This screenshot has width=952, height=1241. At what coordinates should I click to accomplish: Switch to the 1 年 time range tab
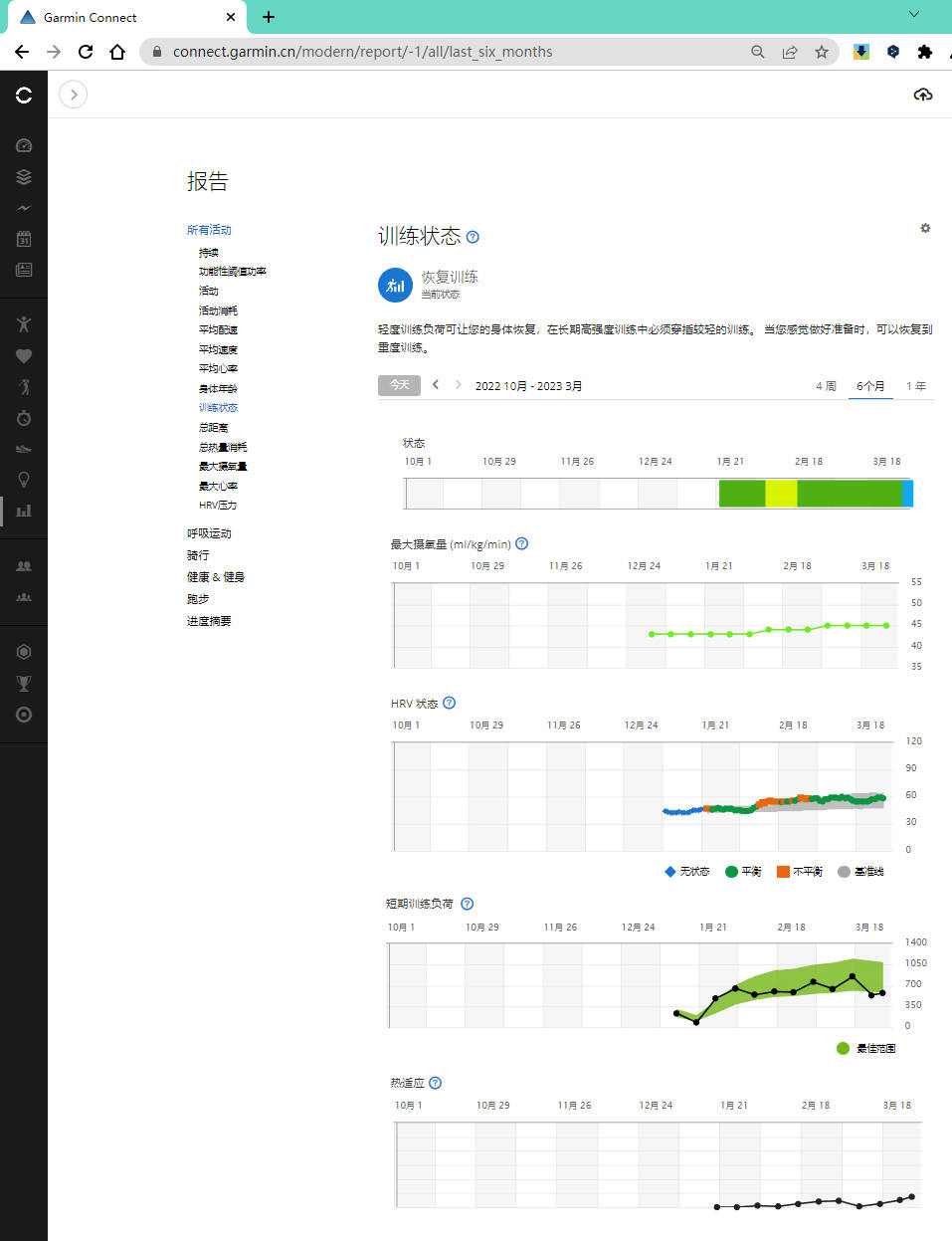[x=915, y=386]
